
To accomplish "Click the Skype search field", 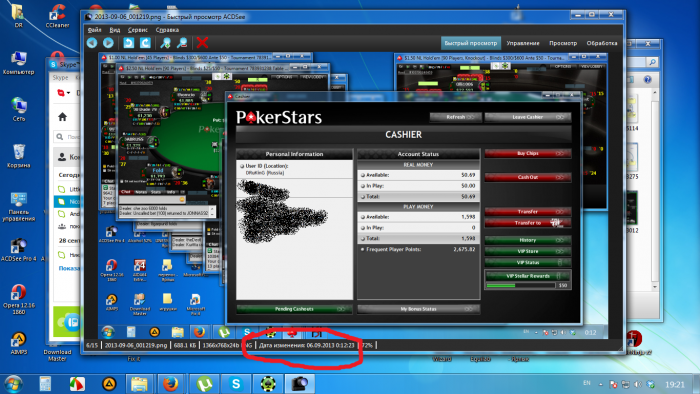I will [x=68, y=137].
